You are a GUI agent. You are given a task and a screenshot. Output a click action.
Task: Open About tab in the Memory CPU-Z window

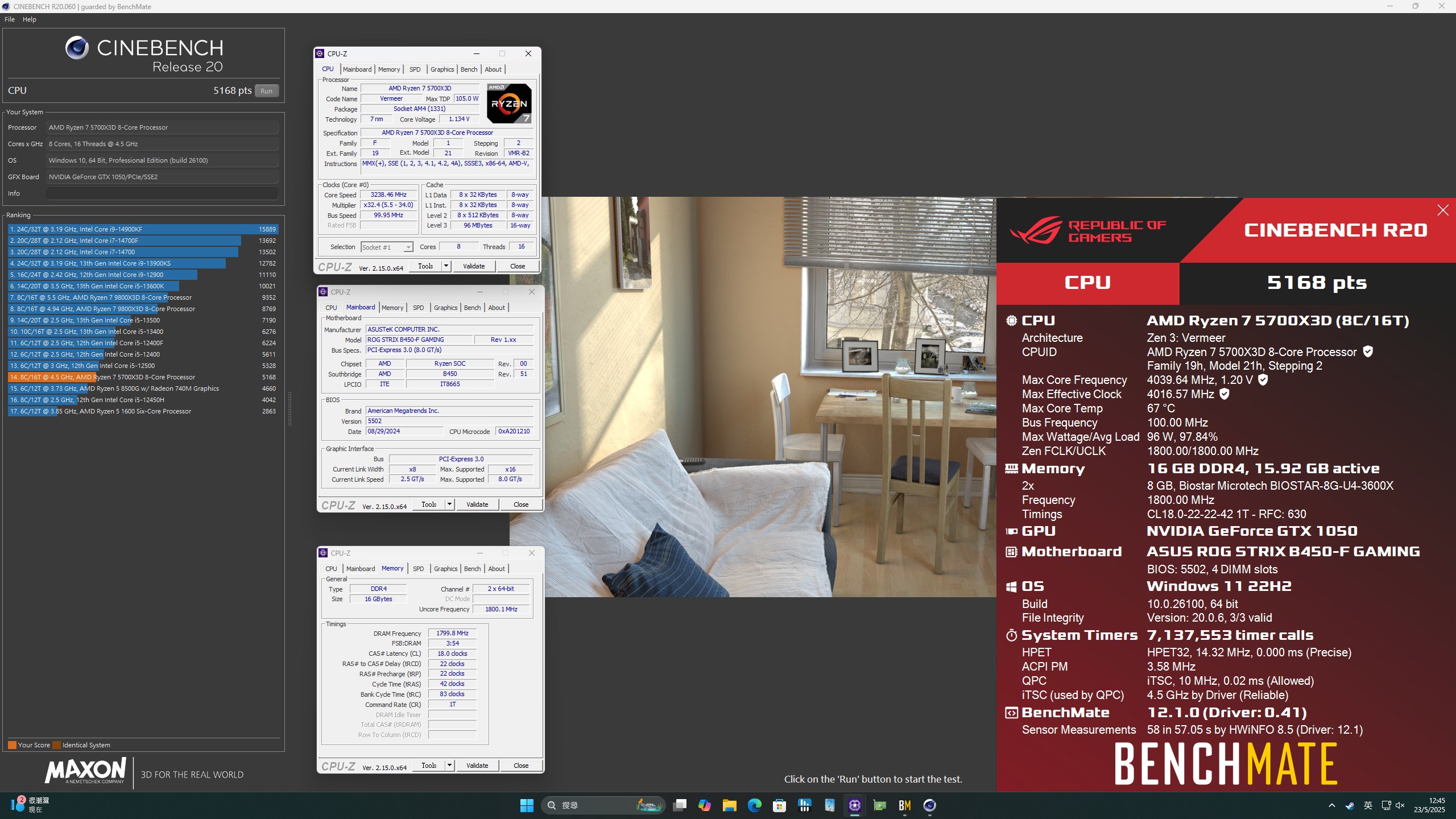[x=497, y=569]
